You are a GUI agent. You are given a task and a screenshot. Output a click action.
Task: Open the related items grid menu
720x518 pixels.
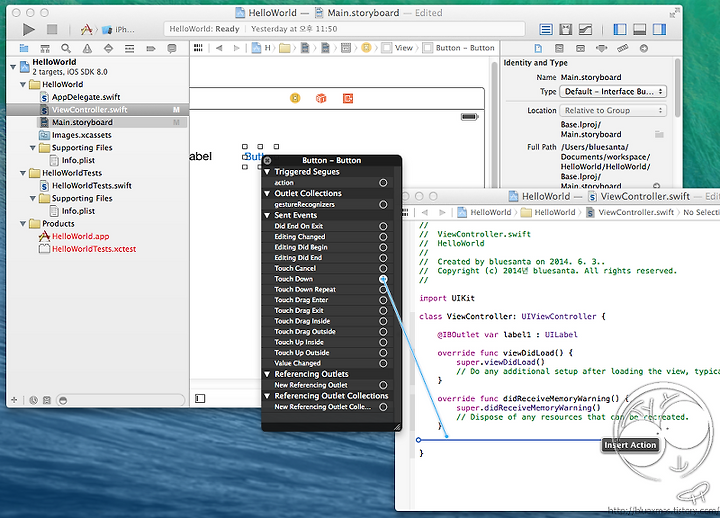pyautogui.click(x=198, y=48)
